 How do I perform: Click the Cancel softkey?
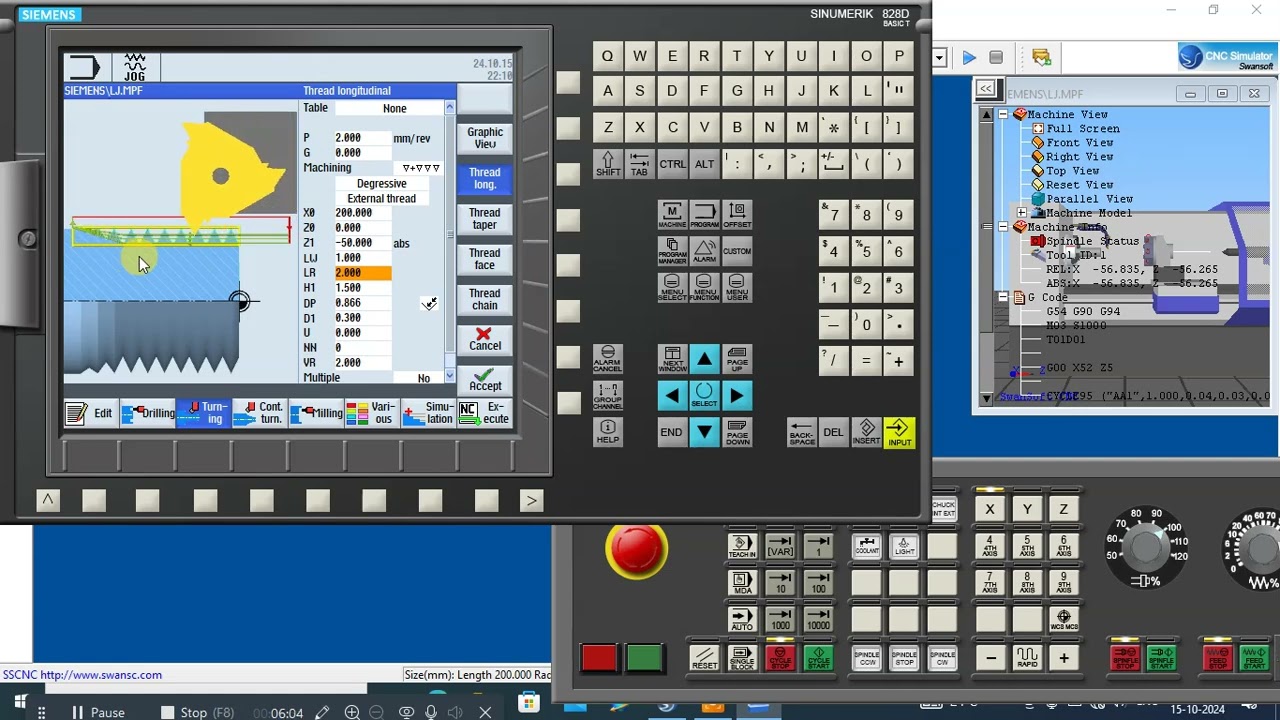[485, 340]
